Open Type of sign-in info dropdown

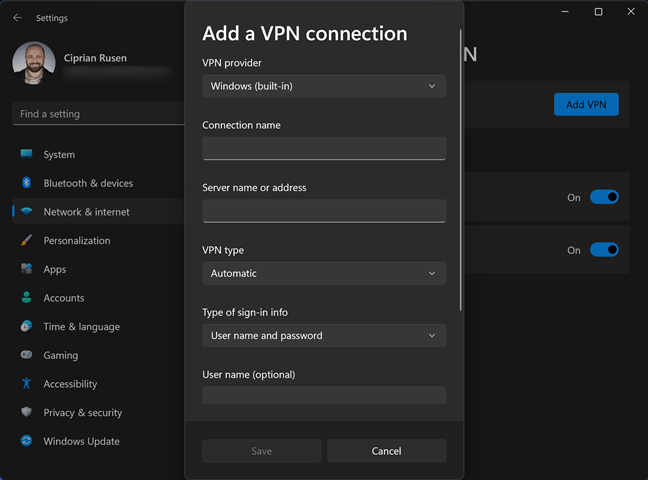point(324,335)
